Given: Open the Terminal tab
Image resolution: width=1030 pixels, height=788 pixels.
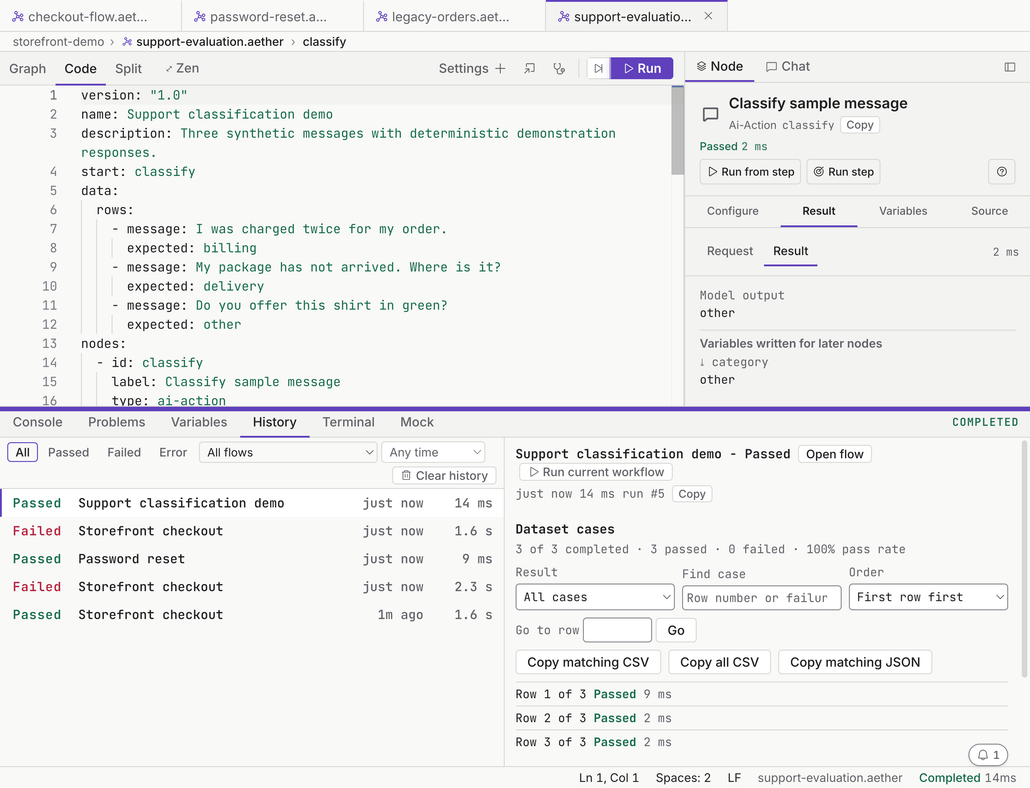Looking at the screenshot, I should [x=348, y=422].
